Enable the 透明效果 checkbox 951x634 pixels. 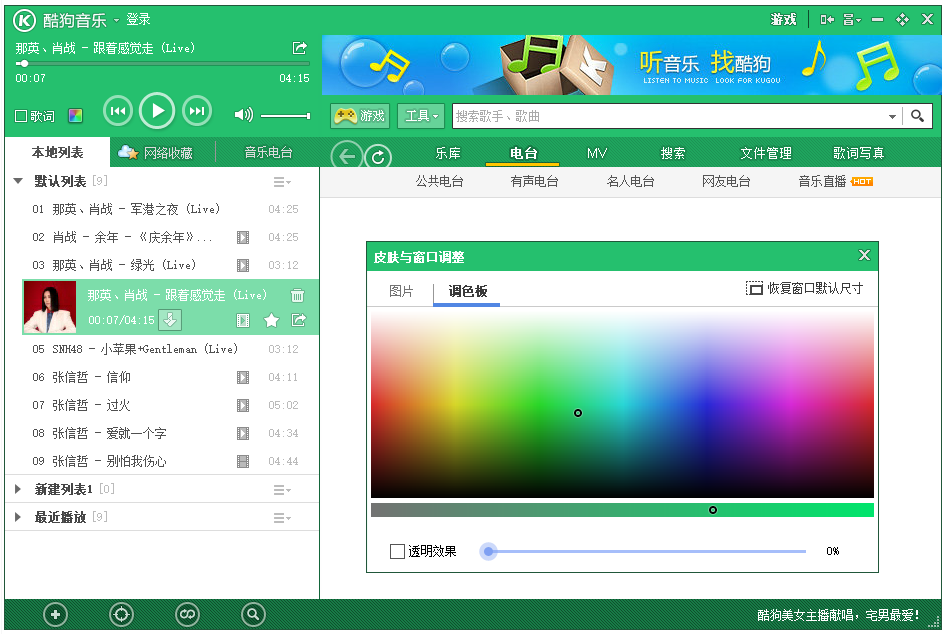coord(397,551)
